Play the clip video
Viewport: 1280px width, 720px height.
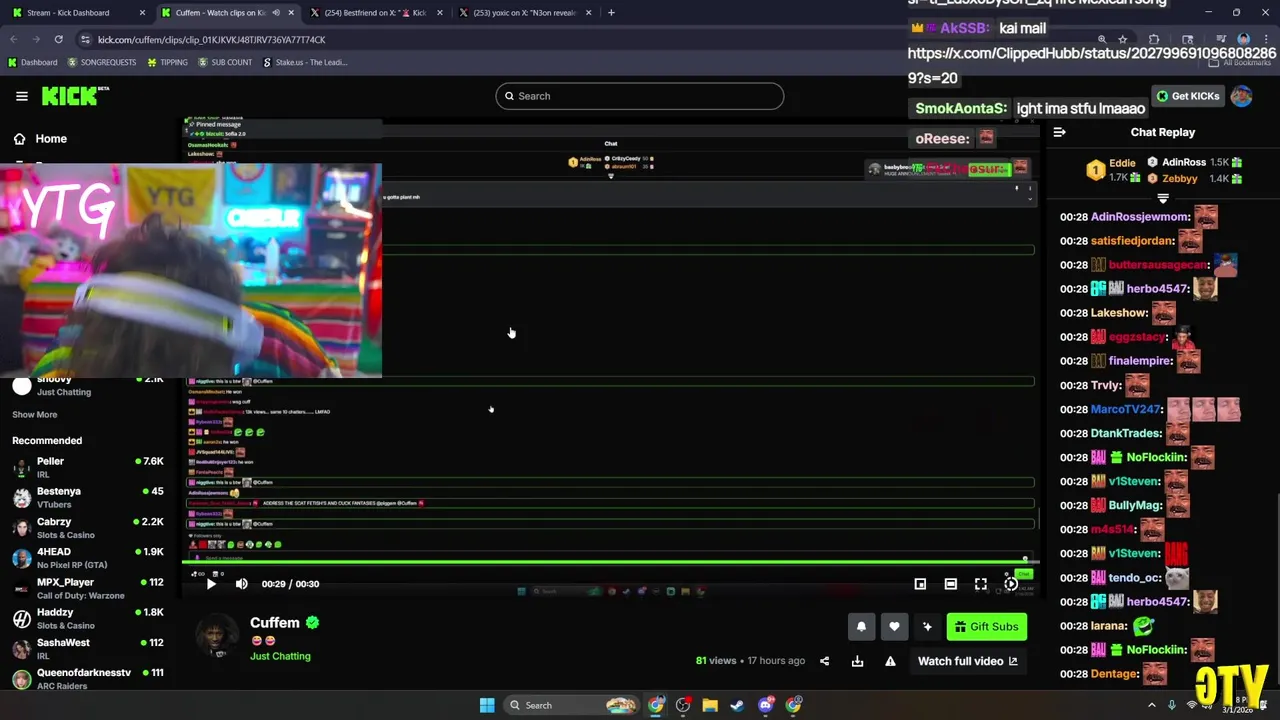211,584
